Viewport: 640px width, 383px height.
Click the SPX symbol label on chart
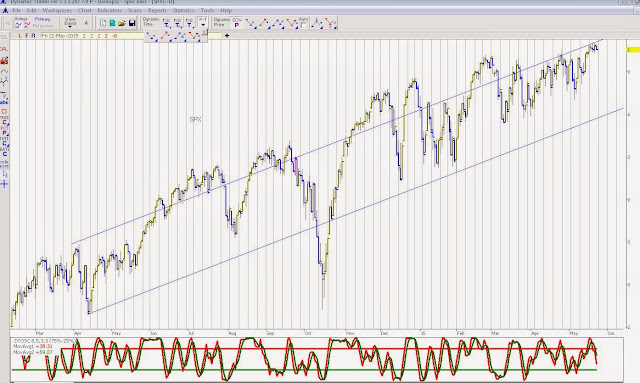[196, 119]
